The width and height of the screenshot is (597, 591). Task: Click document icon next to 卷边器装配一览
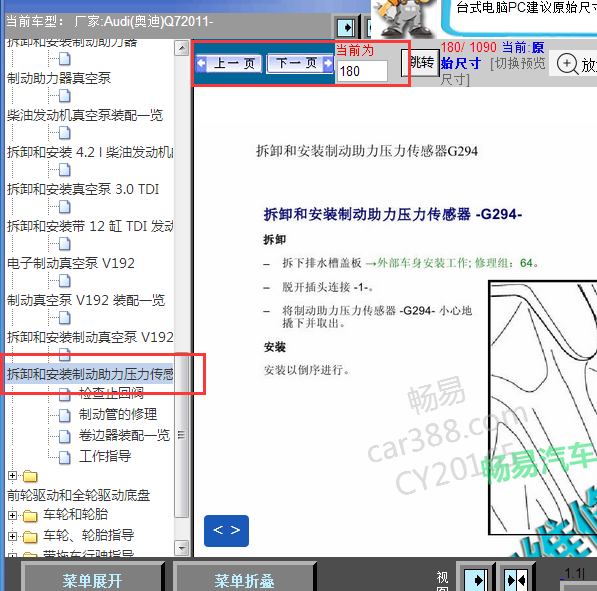(65, 436)
